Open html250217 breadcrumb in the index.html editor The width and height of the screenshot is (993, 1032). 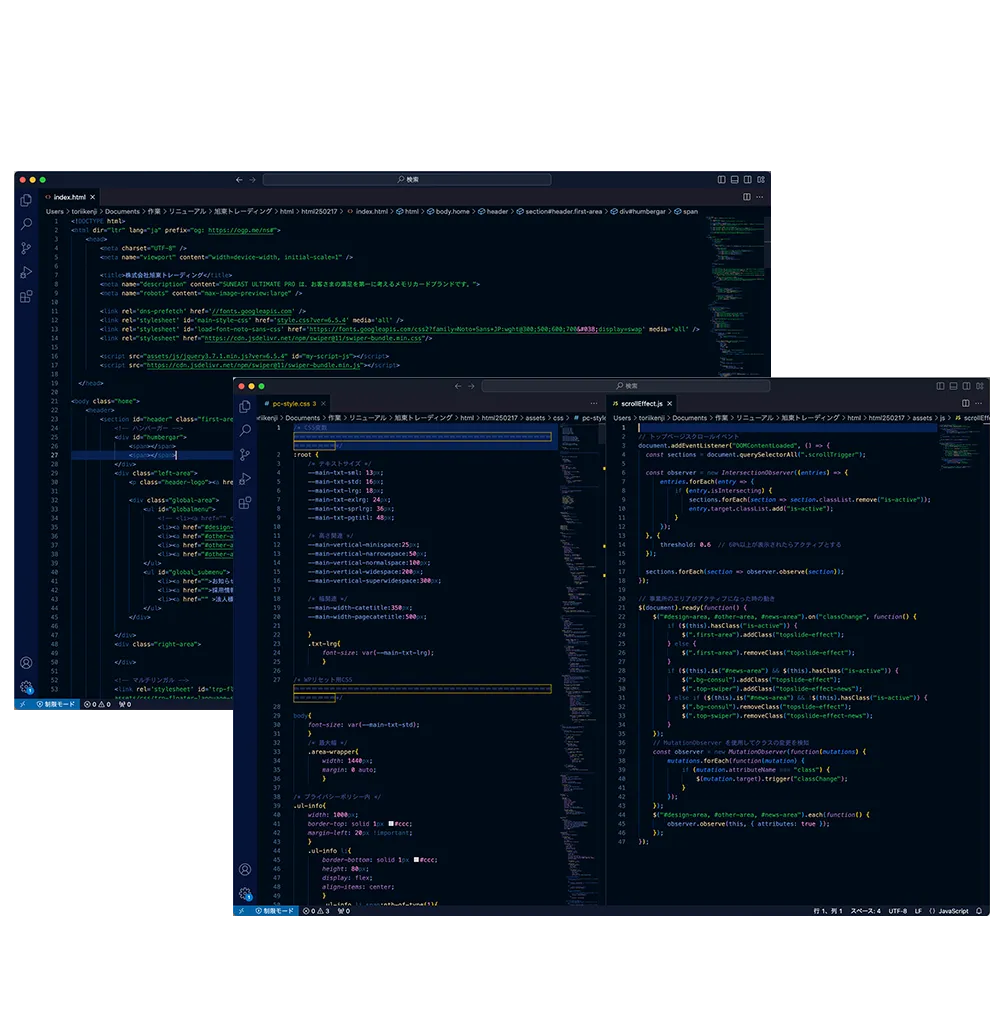pyautogui.click(x=319, y=212)
